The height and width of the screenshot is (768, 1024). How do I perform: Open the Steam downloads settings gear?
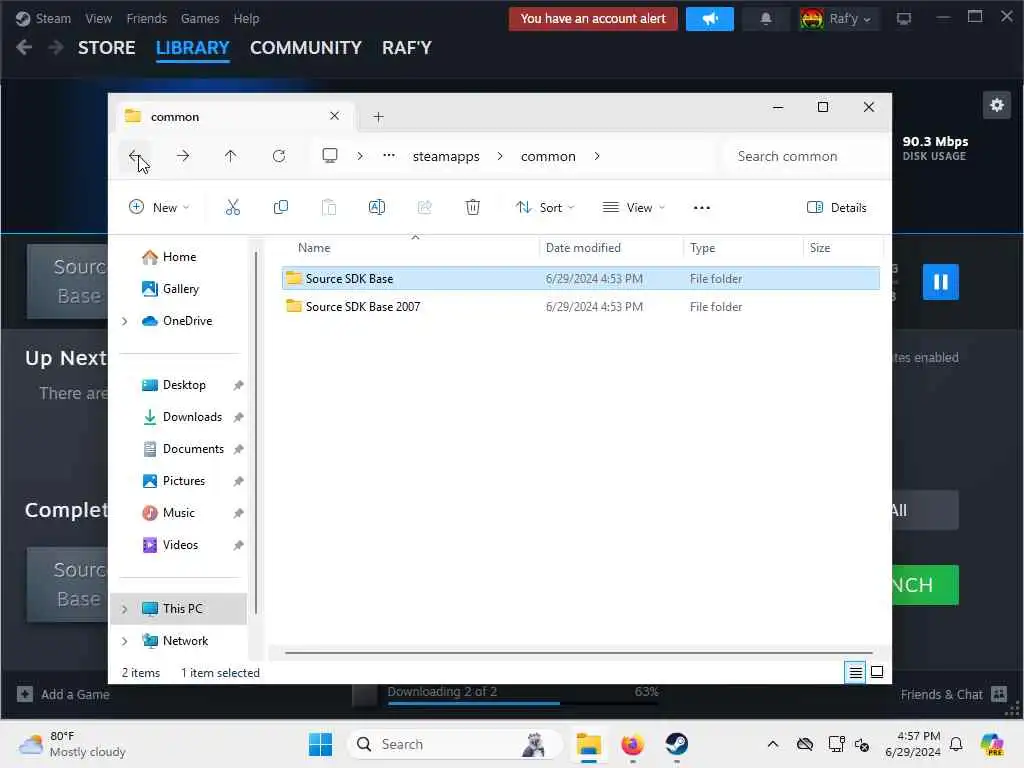997,105
